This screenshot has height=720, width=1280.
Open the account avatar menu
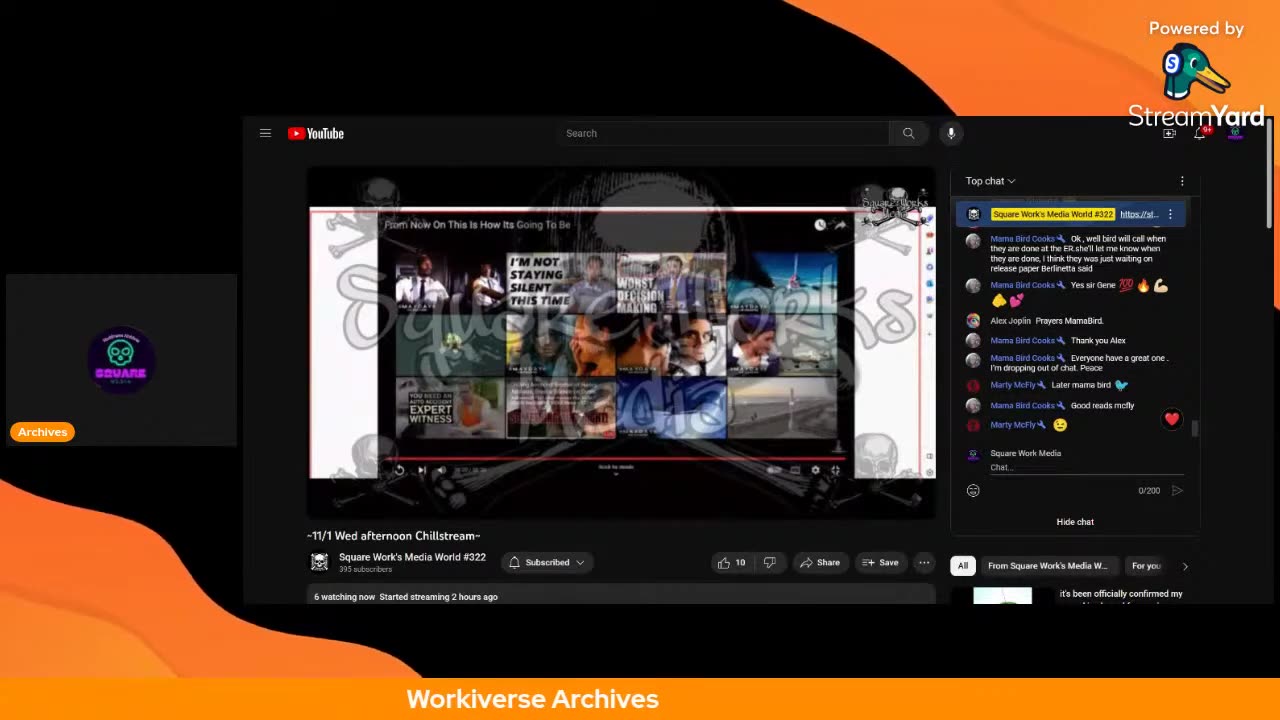1235,133
